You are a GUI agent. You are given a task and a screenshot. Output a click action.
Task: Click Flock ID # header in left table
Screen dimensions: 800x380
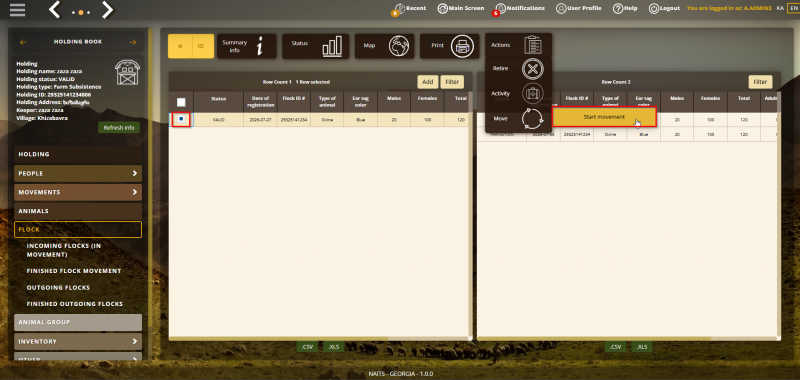(x=293, y=102)
